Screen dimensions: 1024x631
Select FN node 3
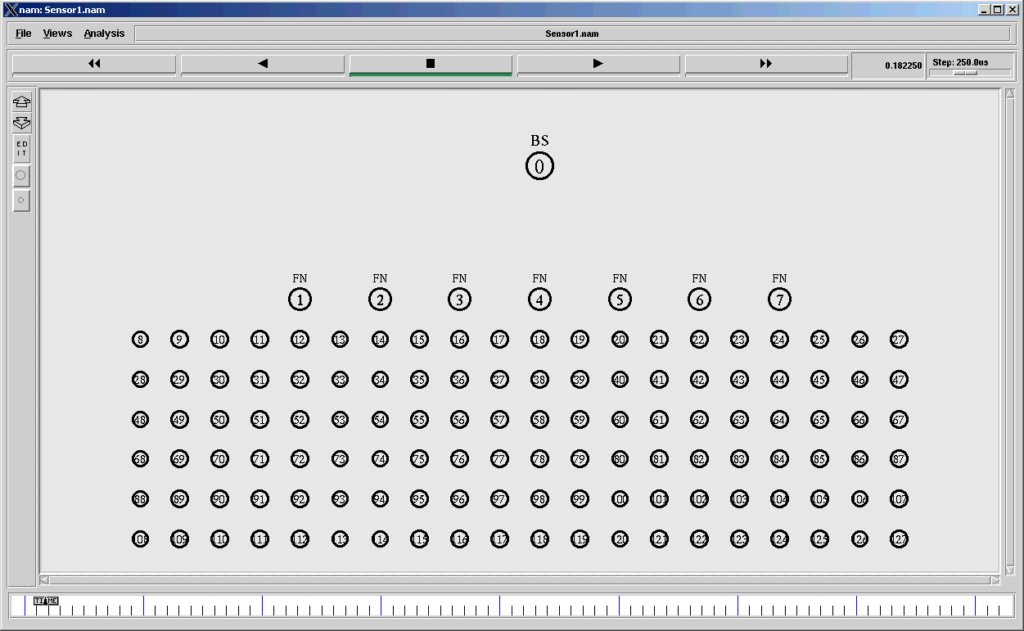[460, 300]
